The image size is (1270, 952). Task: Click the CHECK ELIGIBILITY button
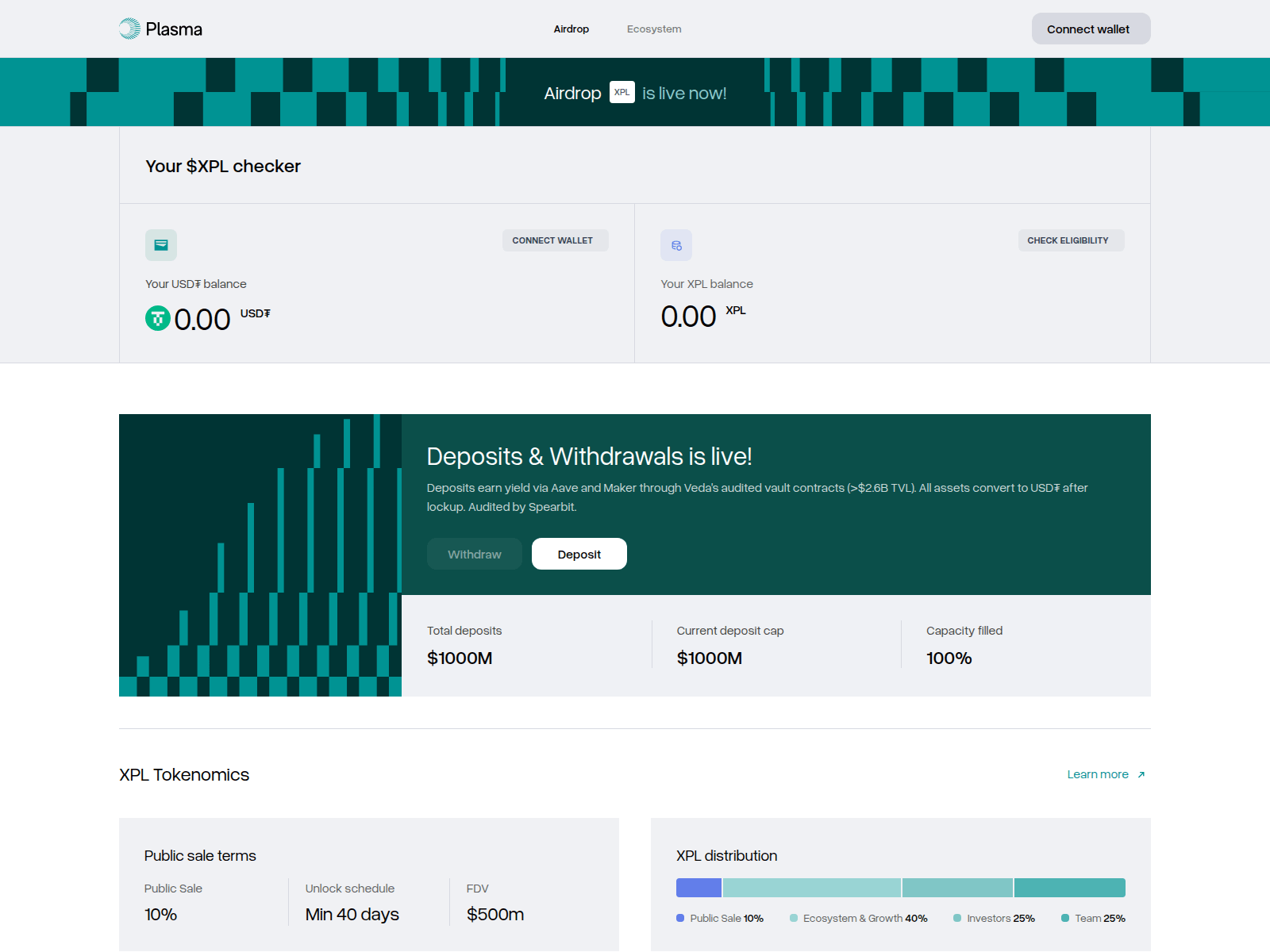(1072, 240)
